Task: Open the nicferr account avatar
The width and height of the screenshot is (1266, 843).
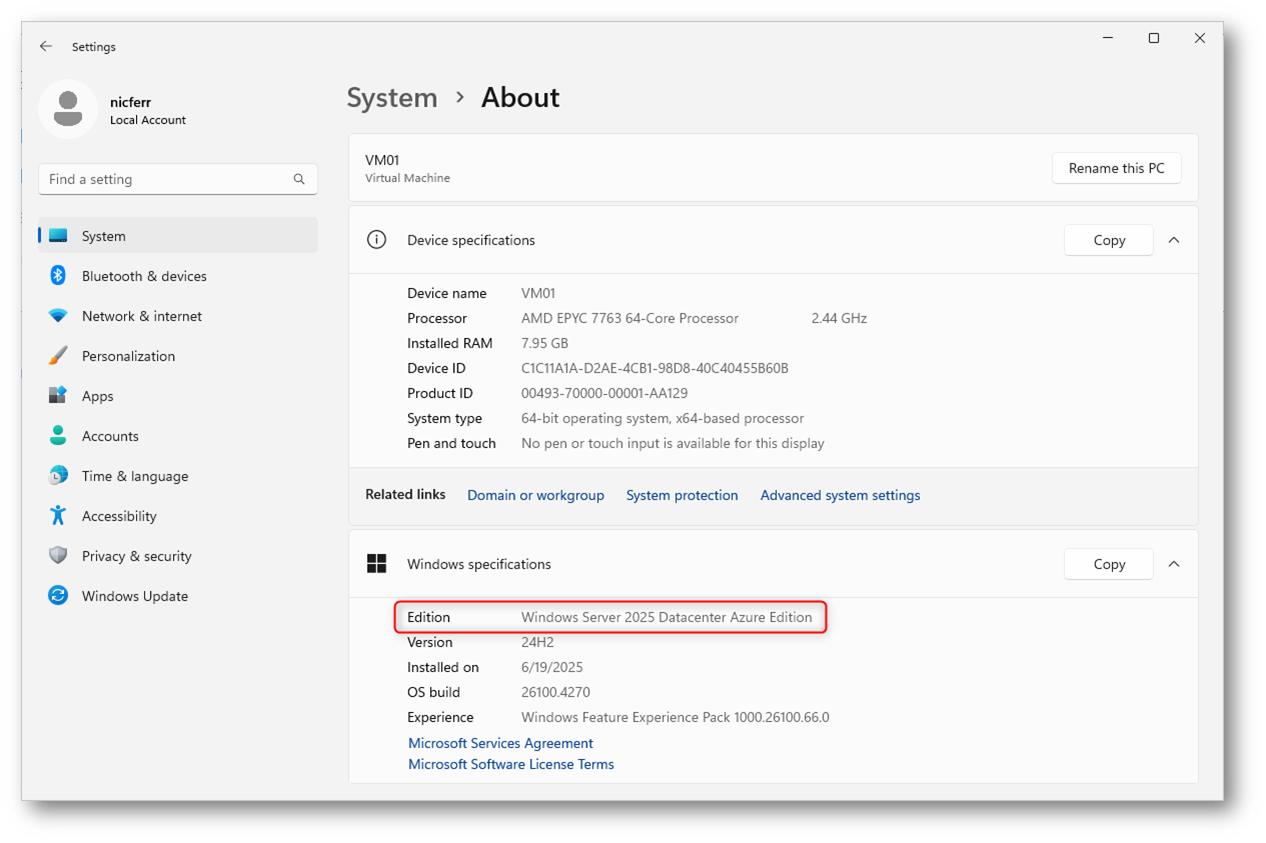Action: tap(68, 109)
